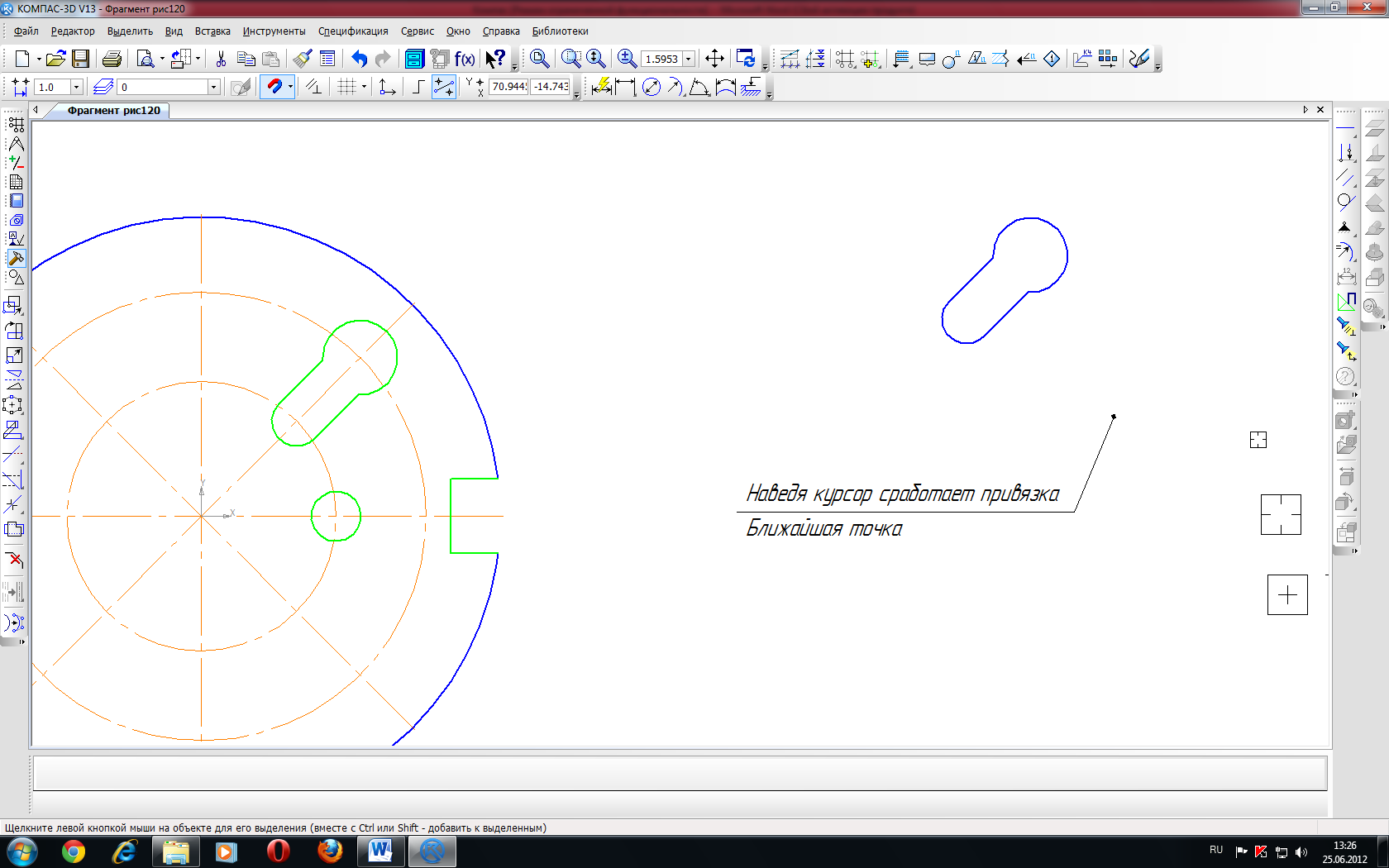Select the radial dimension tool
This screenshot has height=868, width=1389.
(675, 87)
